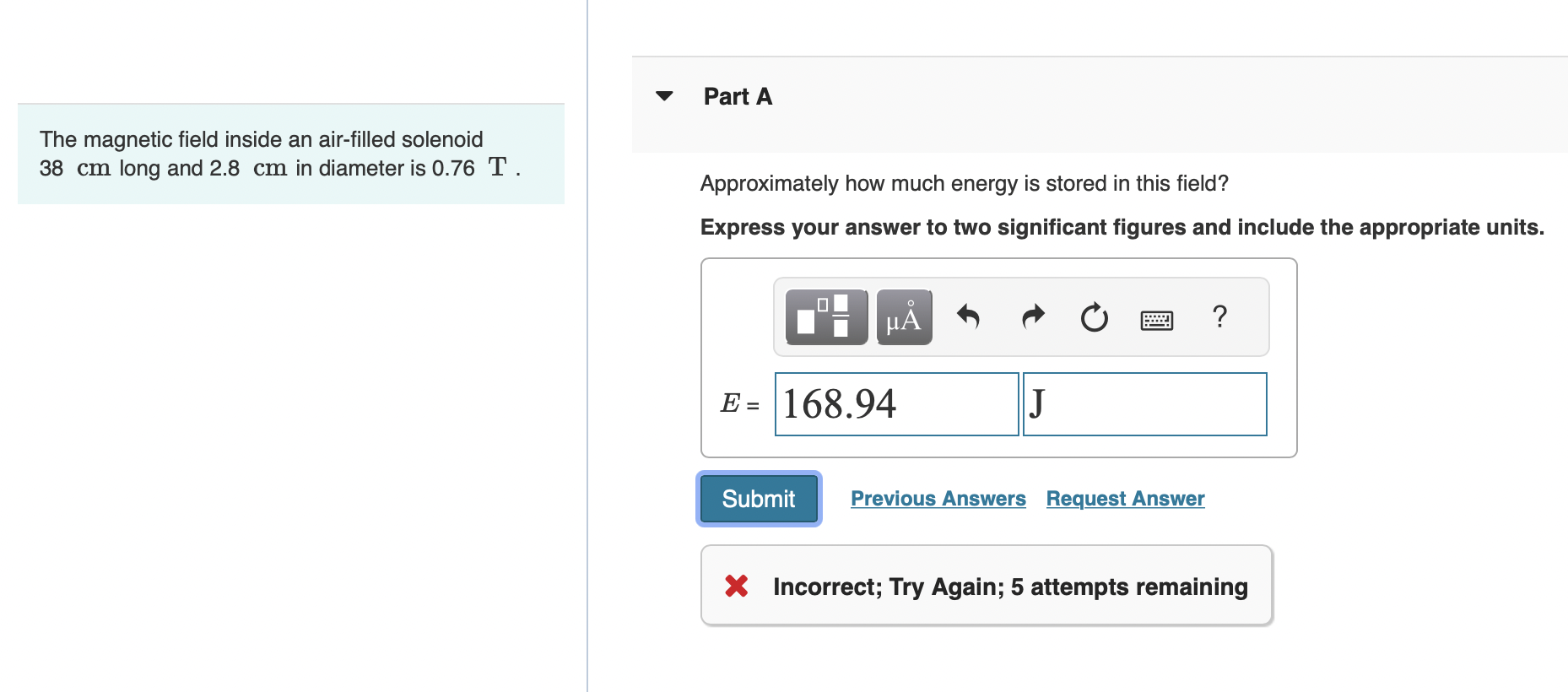Submit the answer 168.94 J
Image resolution: width=1568 pixels, height=692 pixels.
(757, 498)
